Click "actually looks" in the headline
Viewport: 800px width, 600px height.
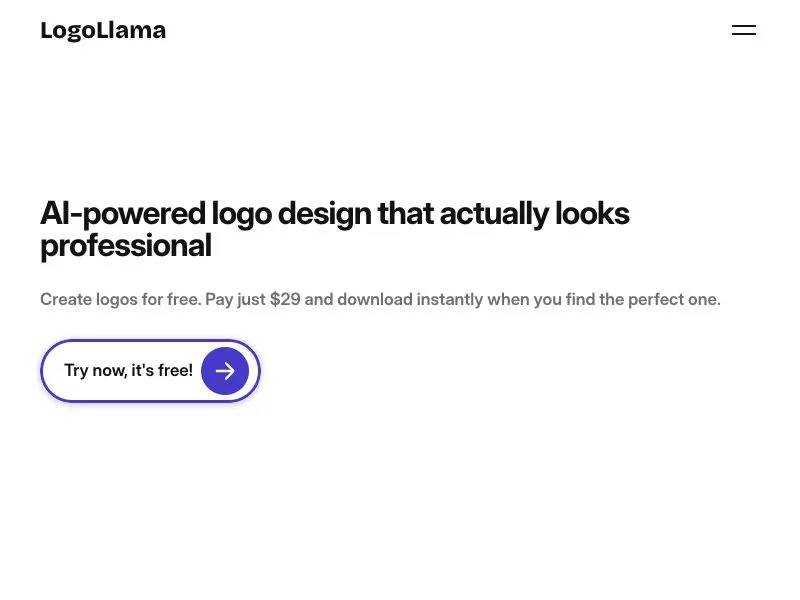[x=535, y=213]
